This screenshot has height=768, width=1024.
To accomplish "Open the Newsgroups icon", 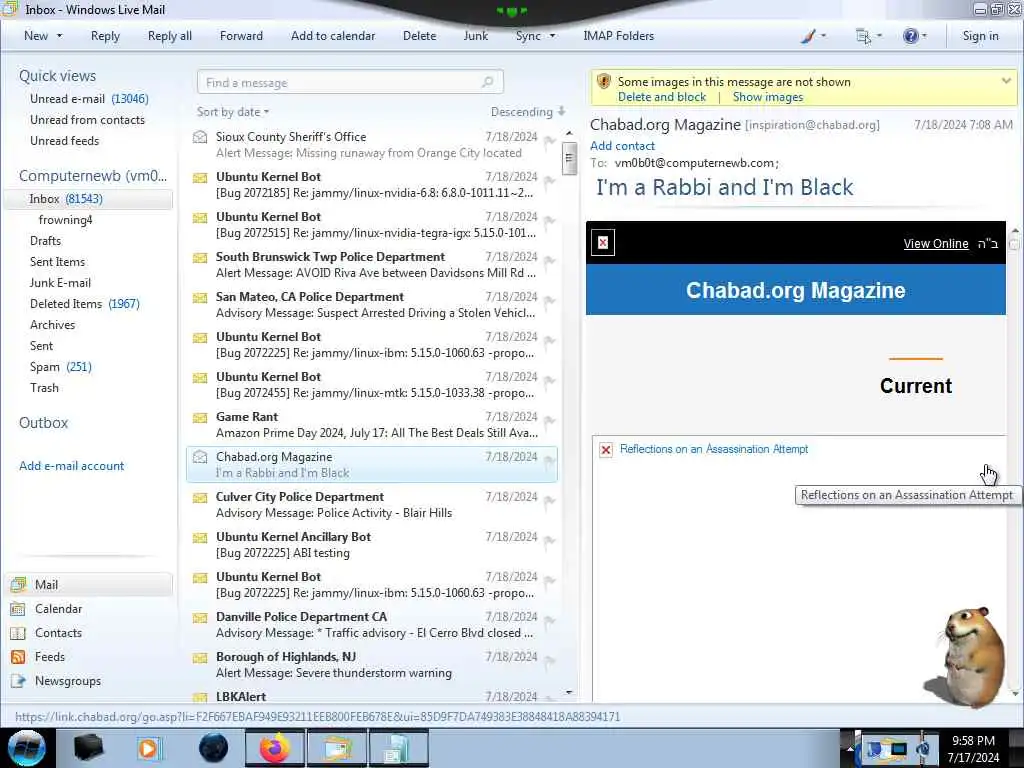I will tap(18, 681).
